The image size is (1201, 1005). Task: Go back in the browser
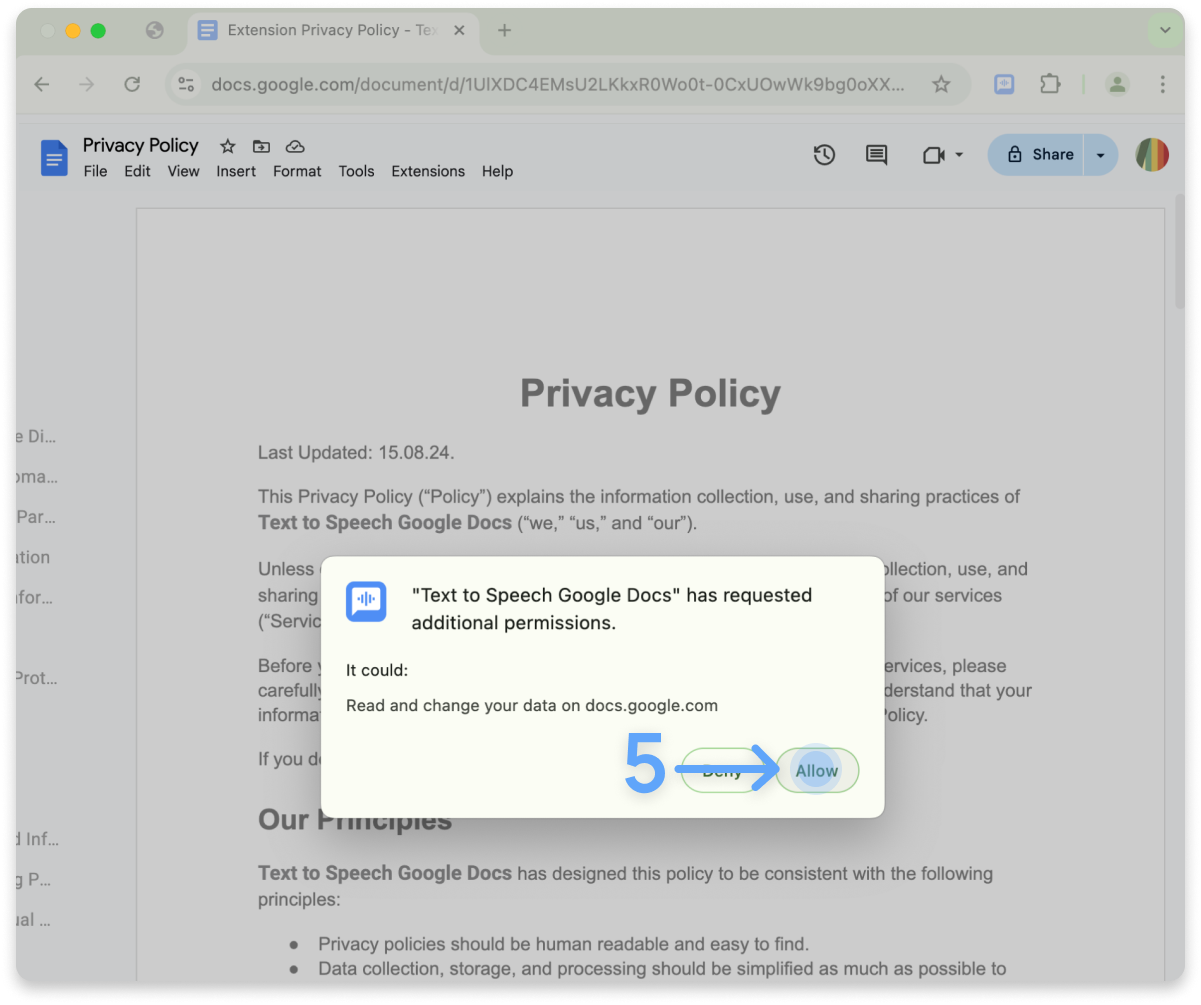[41, 84]
